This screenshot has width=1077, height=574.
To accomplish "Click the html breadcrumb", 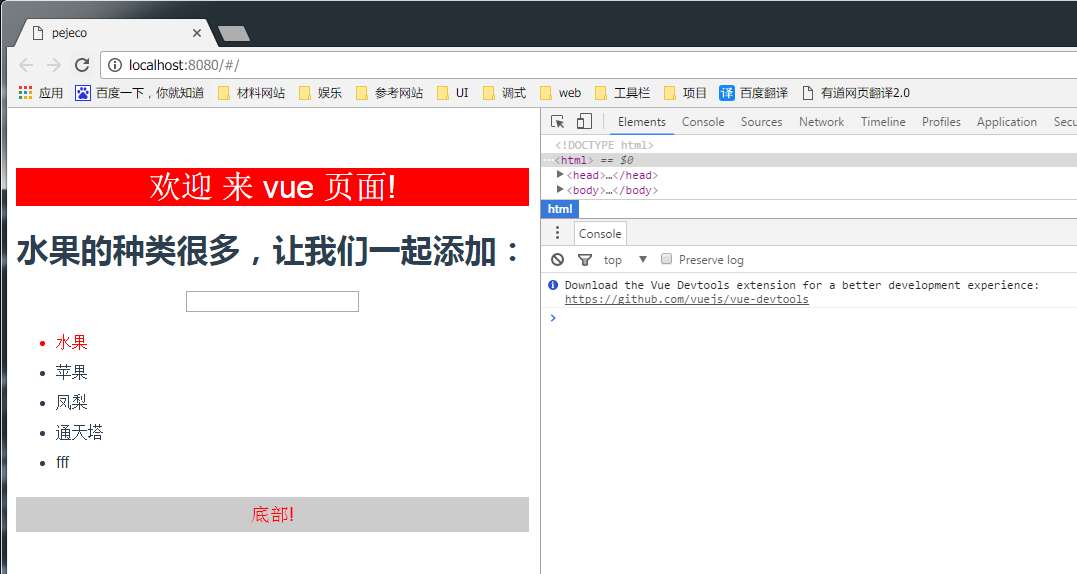I will (x=560, y=209).
